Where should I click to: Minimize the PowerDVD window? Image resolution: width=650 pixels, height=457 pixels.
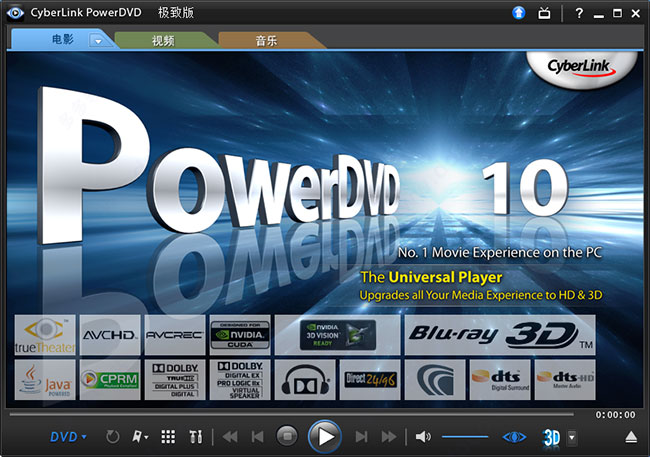[599, 14]
